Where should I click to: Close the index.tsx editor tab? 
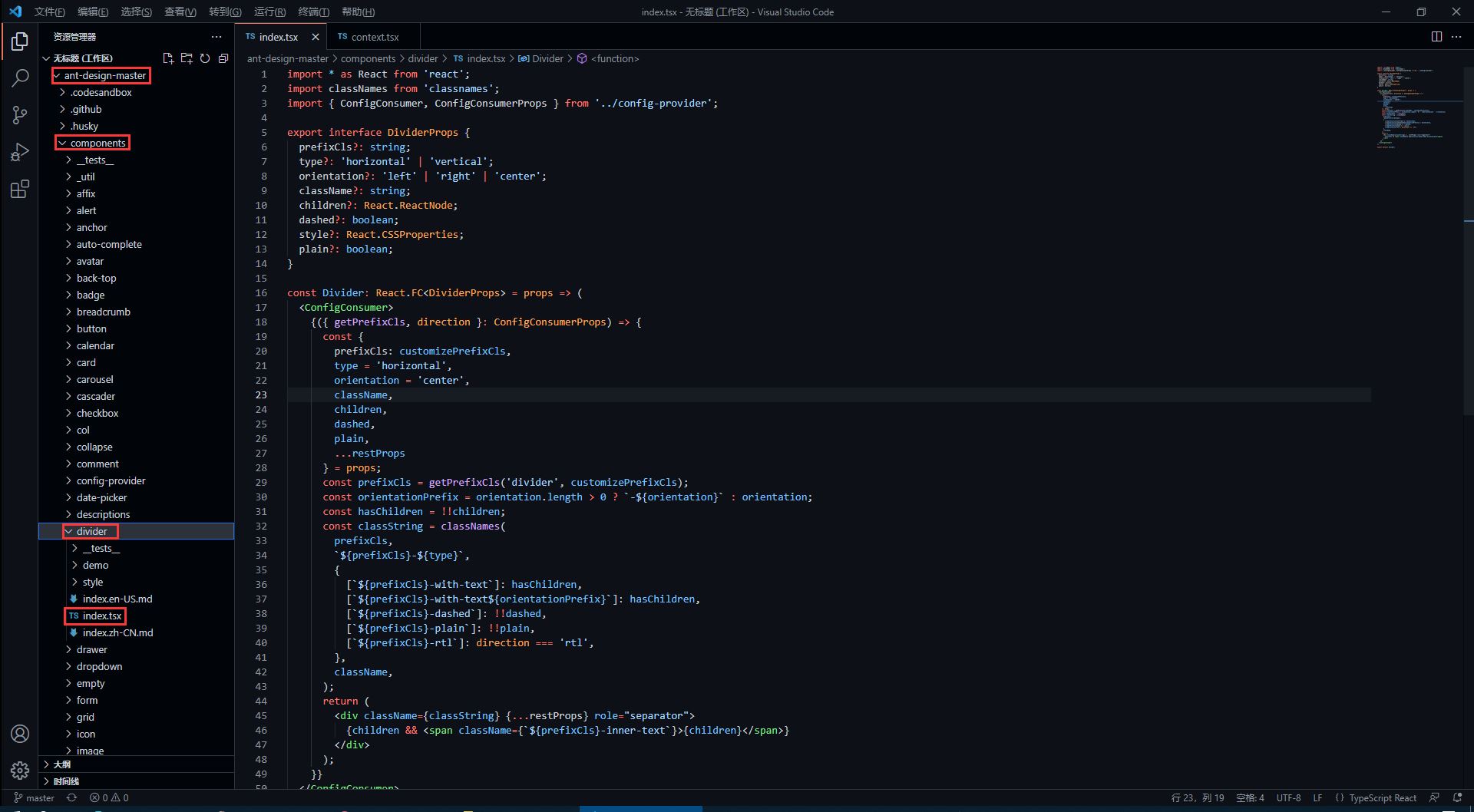point(315,37)
